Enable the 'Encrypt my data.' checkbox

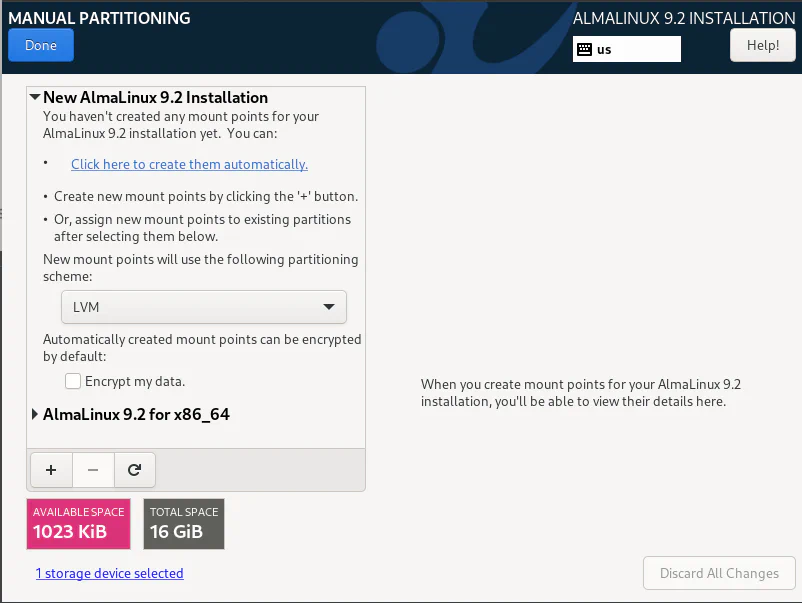point(73,381)
